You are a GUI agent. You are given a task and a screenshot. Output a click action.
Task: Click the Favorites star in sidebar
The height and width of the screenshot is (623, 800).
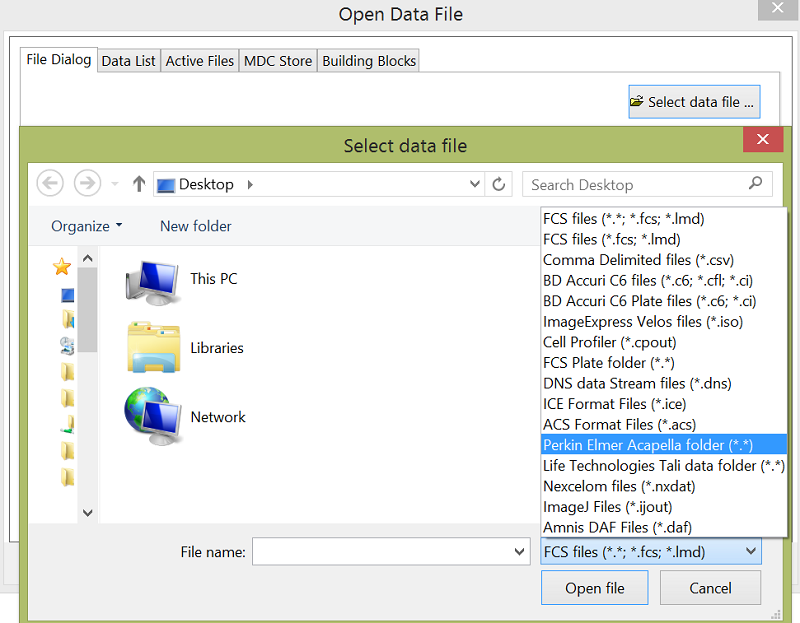point(62,266)
